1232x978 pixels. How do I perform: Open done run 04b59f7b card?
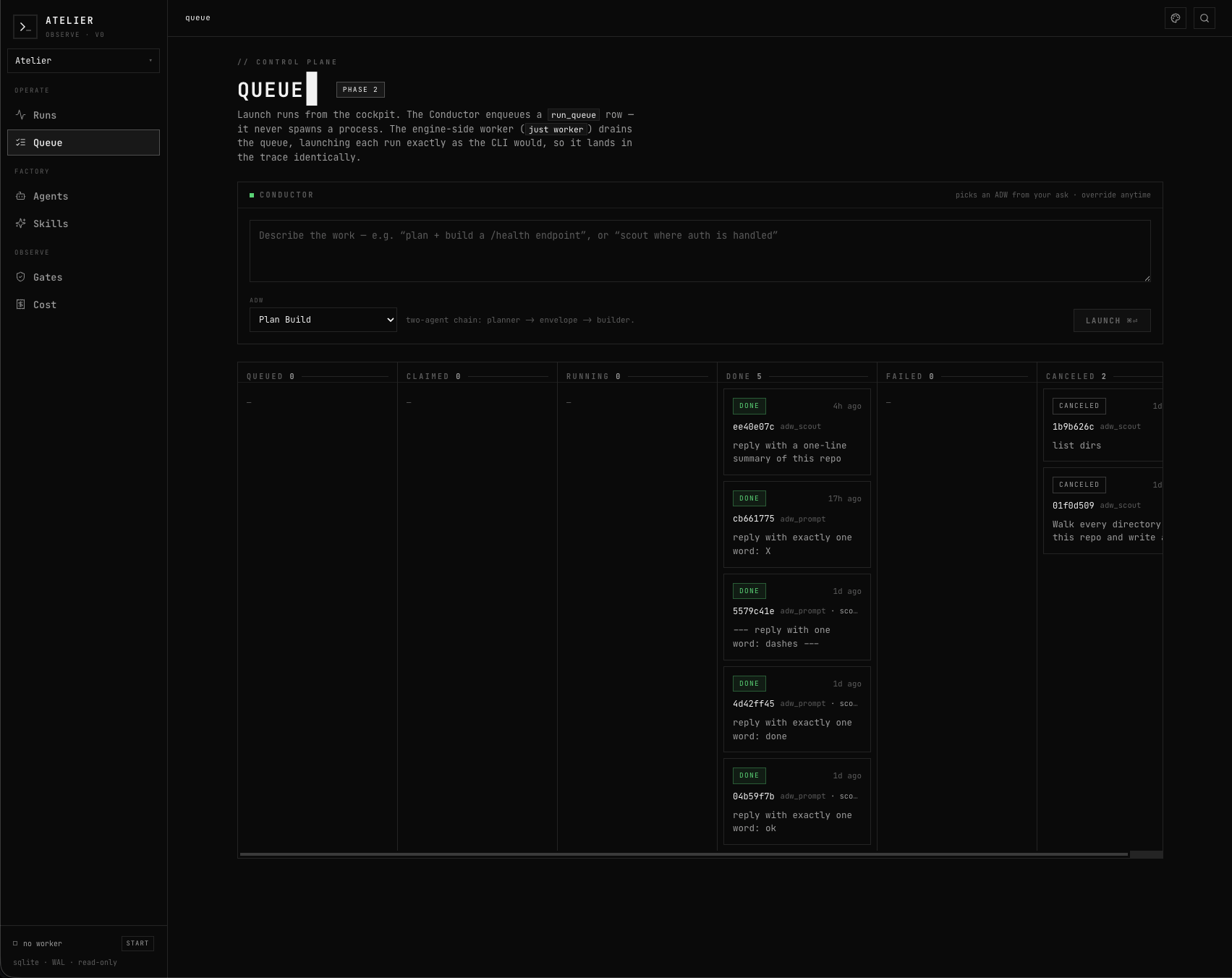click(x=797, y=801)
